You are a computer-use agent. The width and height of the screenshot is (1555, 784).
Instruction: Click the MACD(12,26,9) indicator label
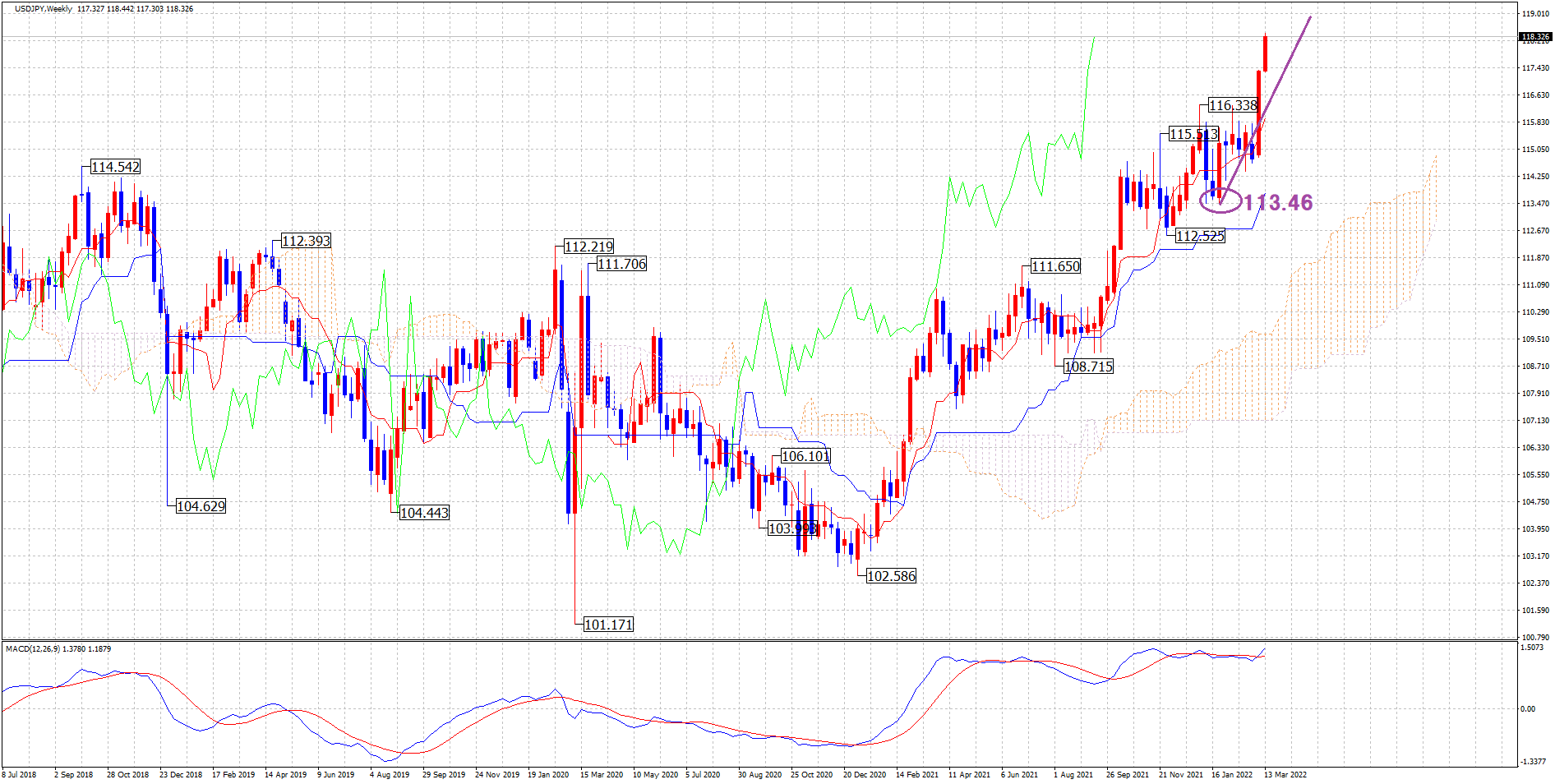[58, 648]
